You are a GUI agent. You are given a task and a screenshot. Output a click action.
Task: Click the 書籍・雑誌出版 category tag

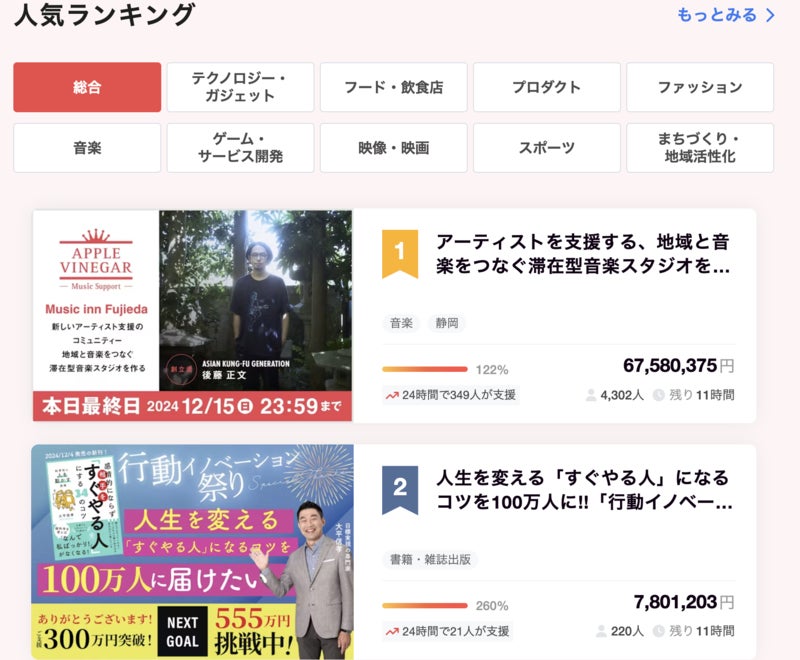(x=430, y=560)
